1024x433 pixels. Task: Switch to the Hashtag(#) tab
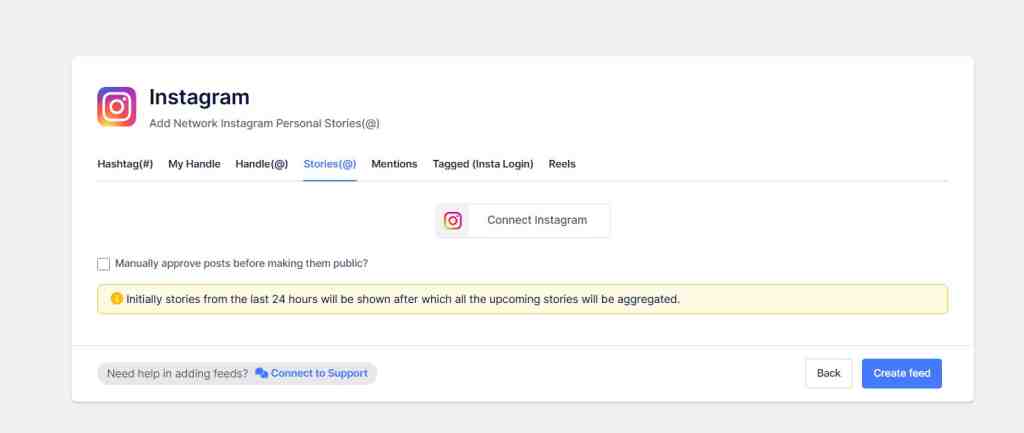coord(125,164)
